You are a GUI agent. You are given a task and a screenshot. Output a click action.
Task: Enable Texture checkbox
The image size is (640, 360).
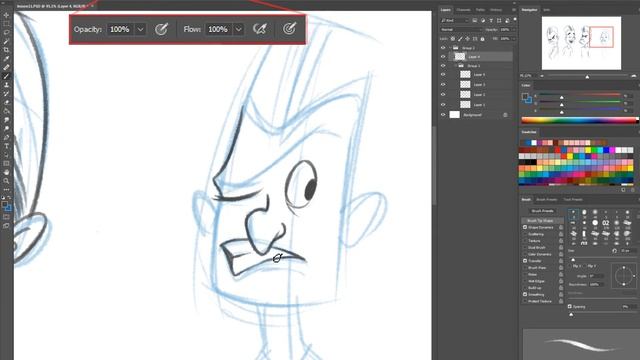click(x=525, y=240)
